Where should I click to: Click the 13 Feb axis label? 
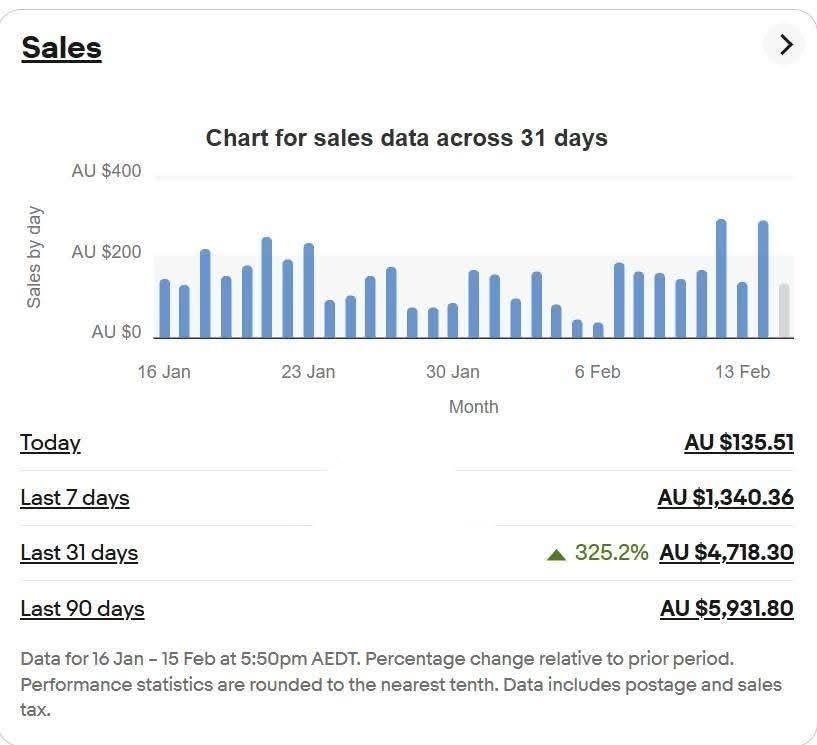click(742, 372)
